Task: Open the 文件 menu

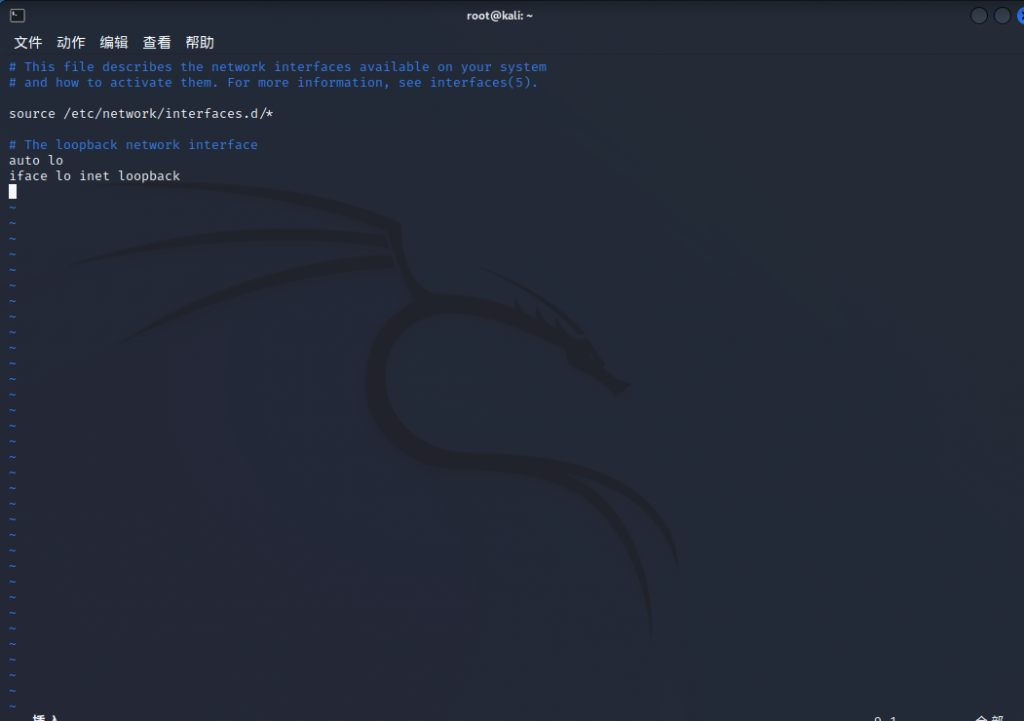Action: (x=28, y=43)
